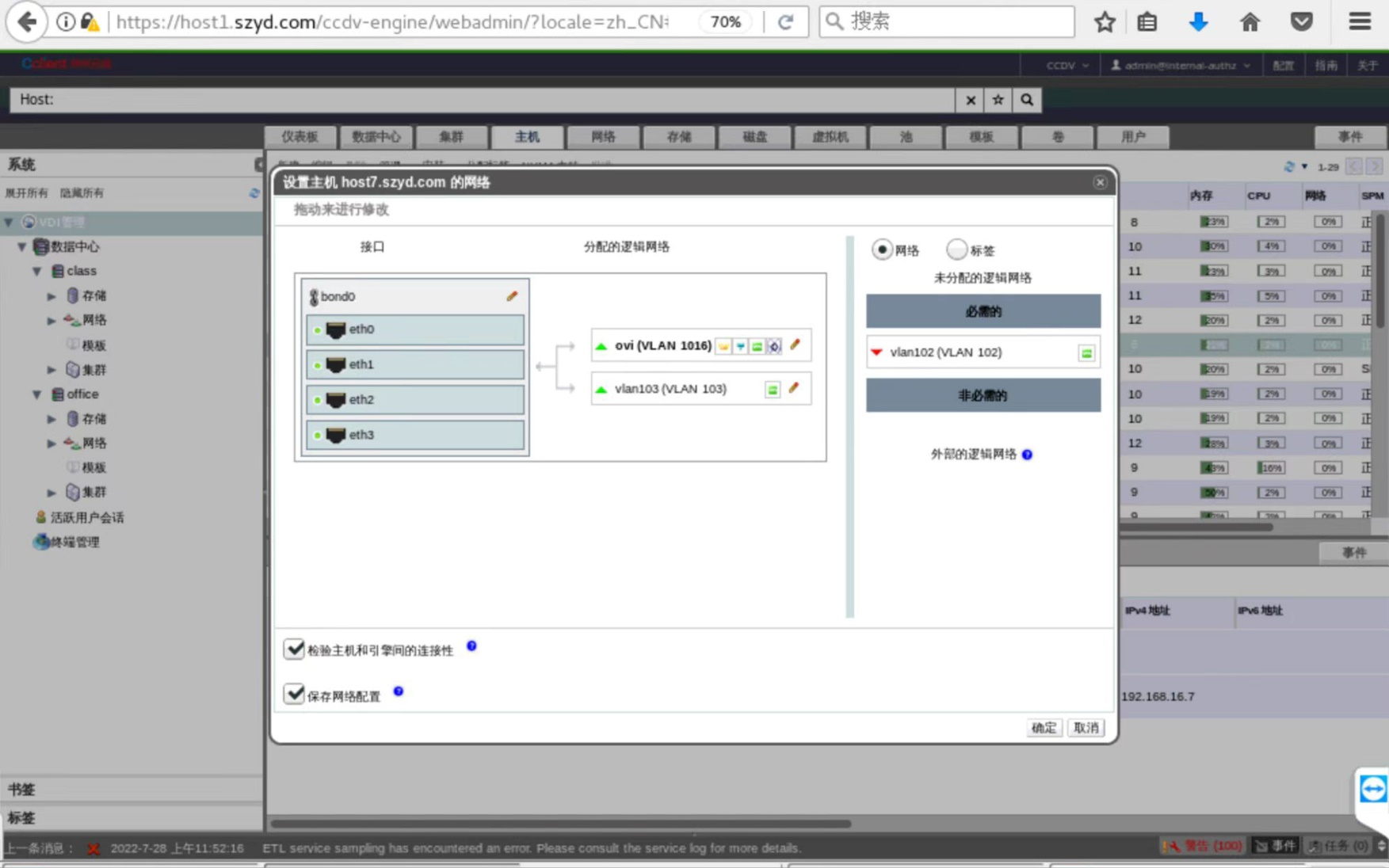Image resolution: width=1389 pixels, height=868 pixels.
Task: Click the green icon on vlan102 network
Action: click(x=1086, y=353)
